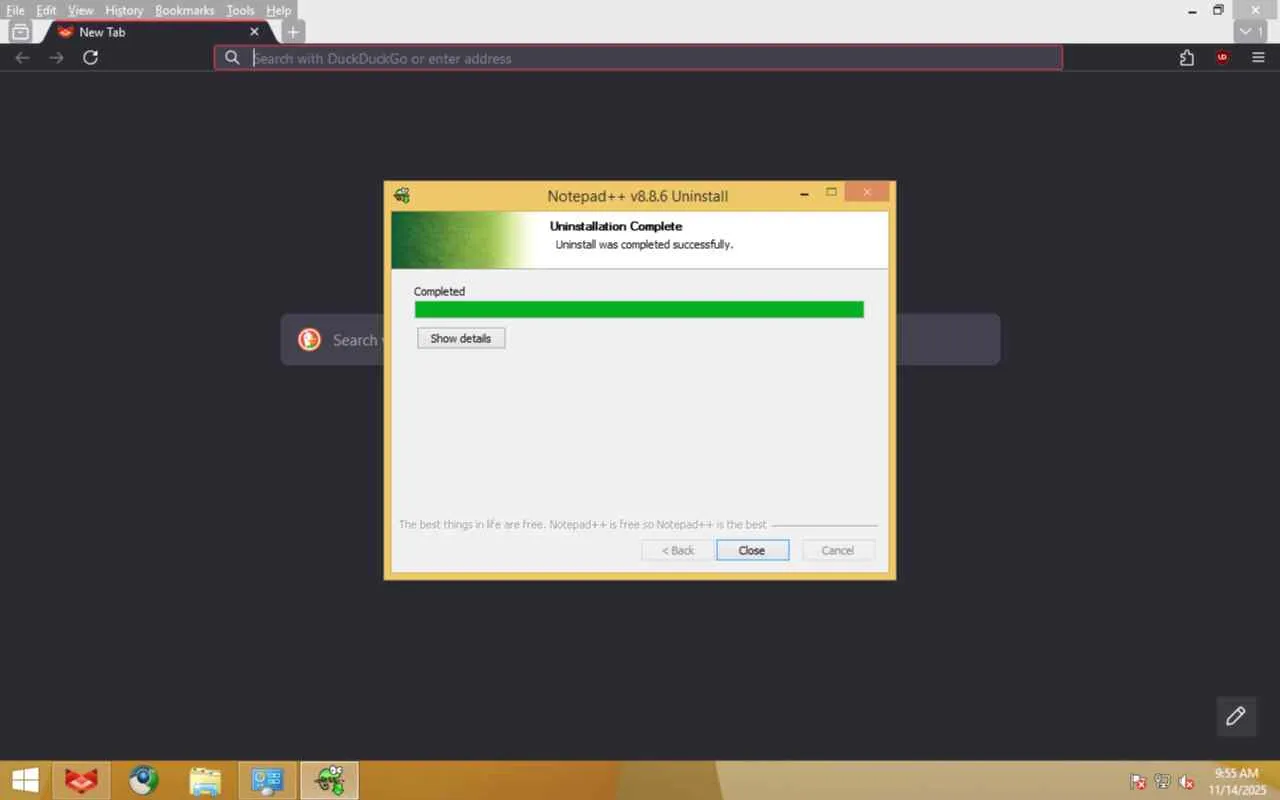Click the "Completed" status label

(439, 292)
